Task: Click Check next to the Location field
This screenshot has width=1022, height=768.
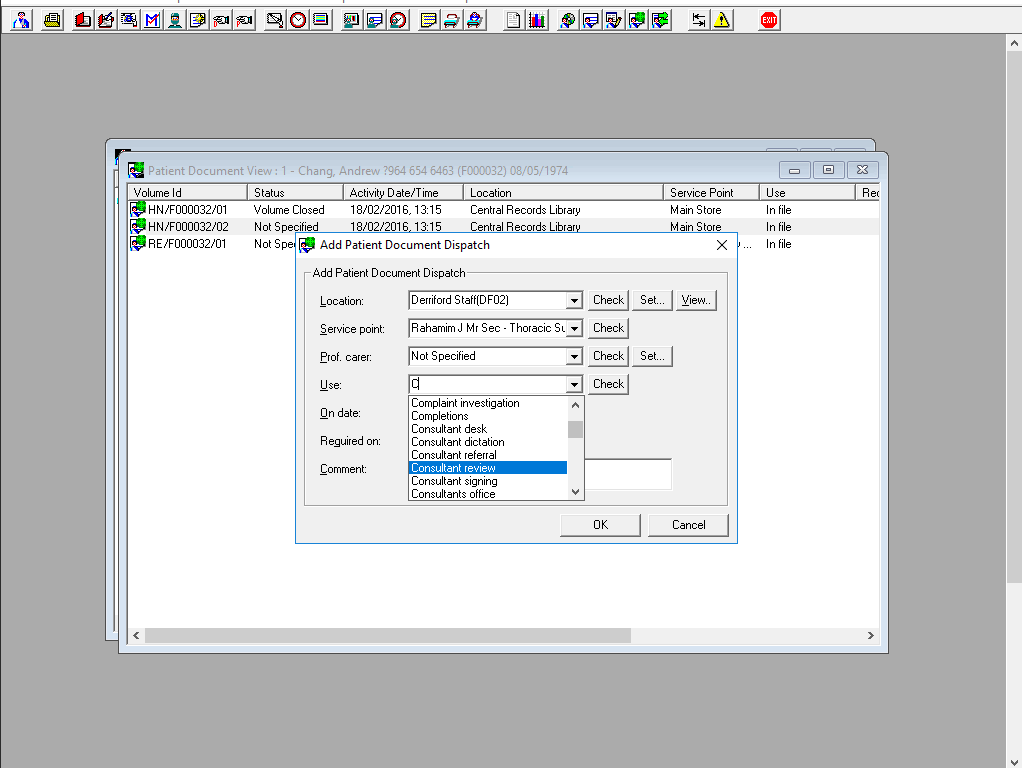Action: pos(608,300)
